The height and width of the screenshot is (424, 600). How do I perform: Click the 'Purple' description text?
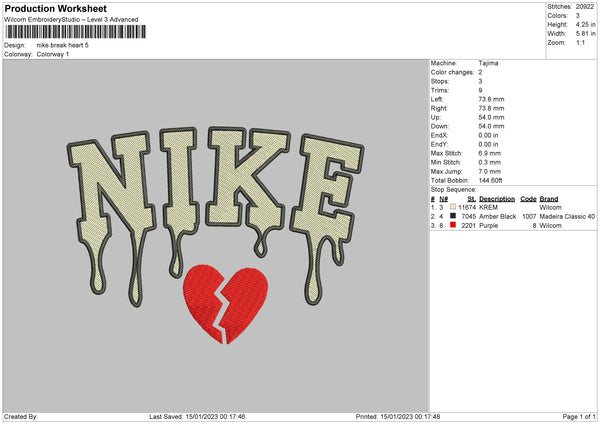click(x=489, y=226)
